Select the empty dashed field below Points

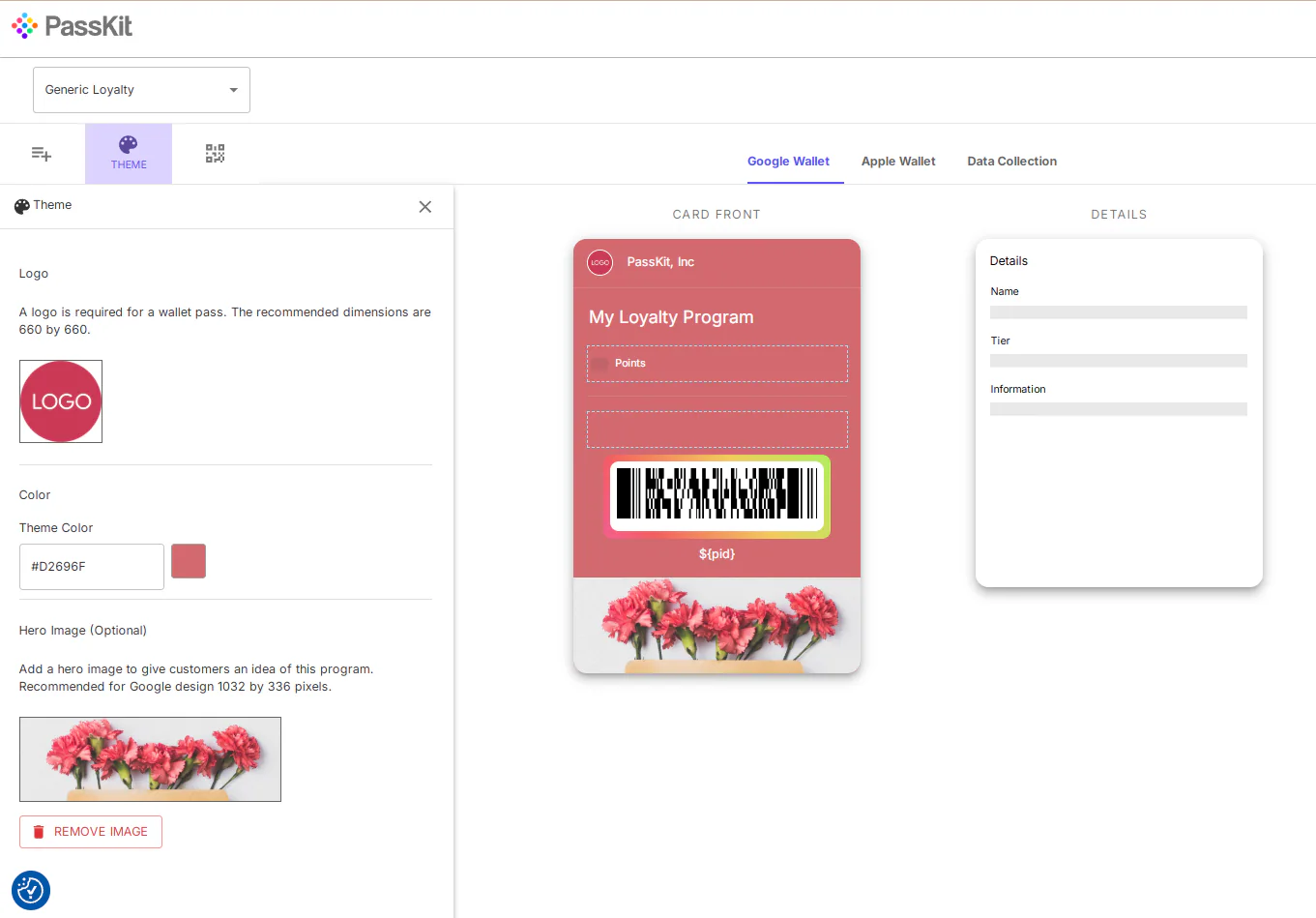[x=717, y=429]
